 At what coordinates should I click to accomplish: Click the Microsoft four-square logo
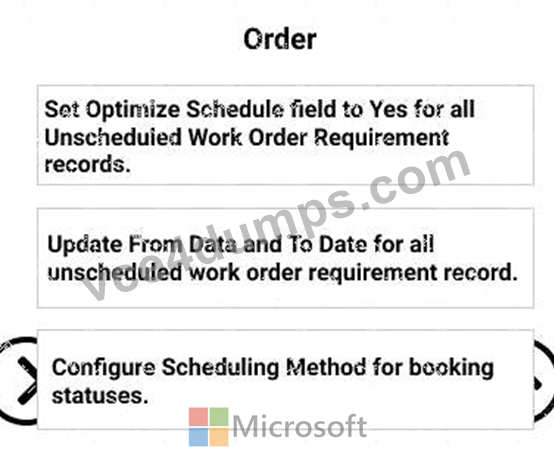tap(208, 427)
